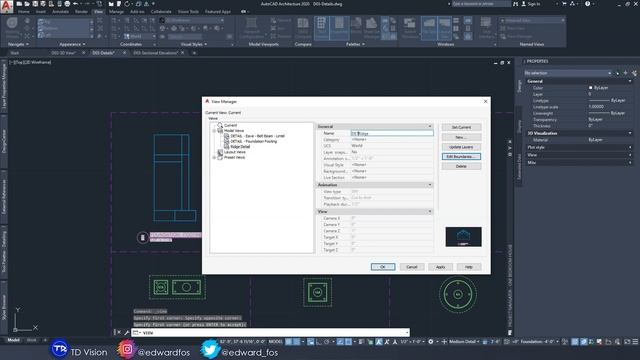The height and width of the screenshot is (360, 640).
Task: Expand the Navigate panel dropdown
Action: coord(18,44)
